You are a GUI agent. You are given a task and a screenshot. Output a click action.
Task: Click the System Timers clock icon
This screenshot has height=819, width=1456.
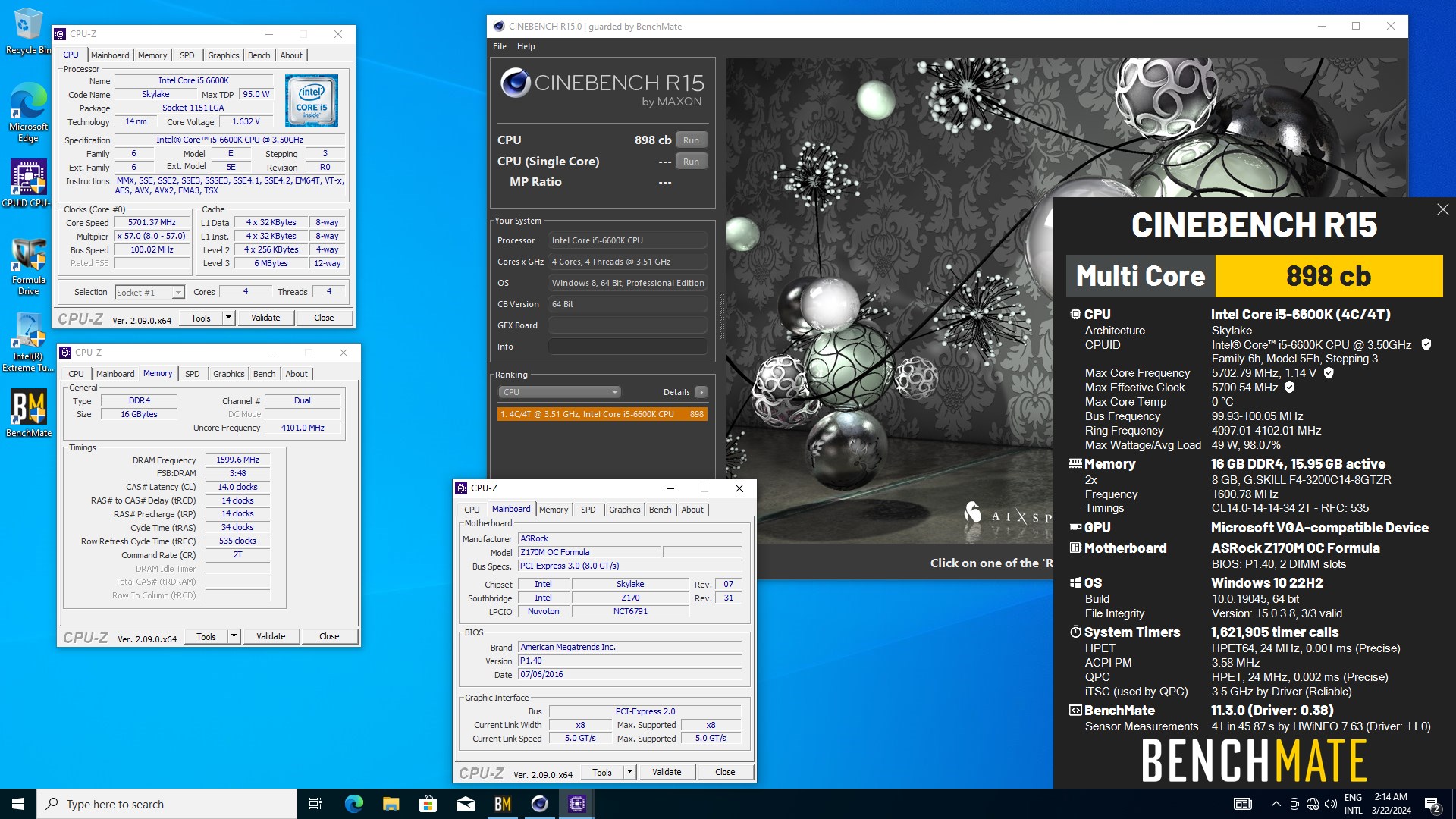click(x=1075, y=632)
